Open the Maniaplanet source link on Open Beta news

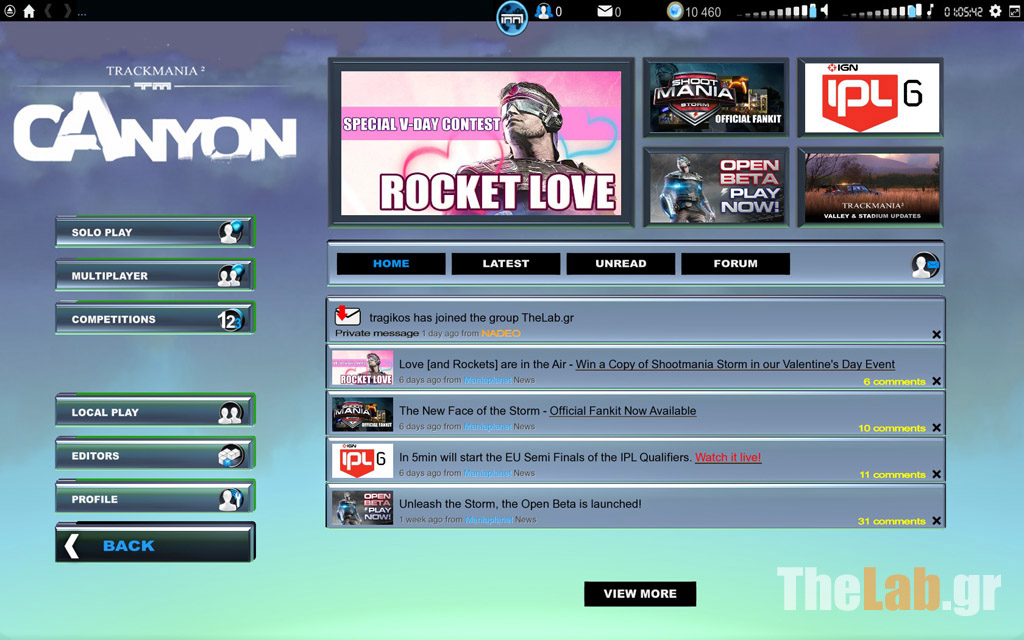coord(488,520)
